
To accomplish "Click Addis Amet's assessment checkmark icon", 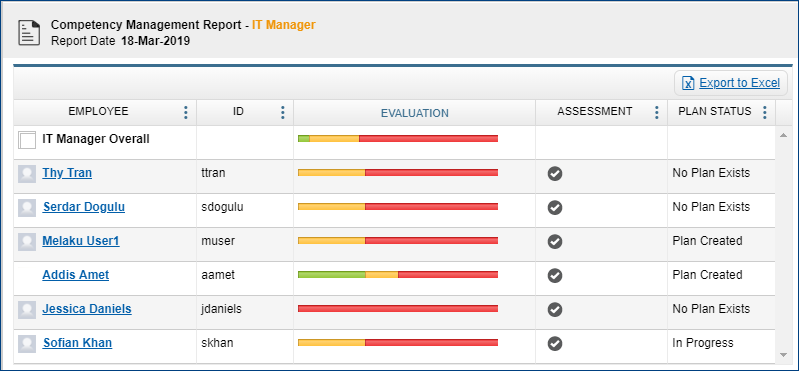I will tap(555, 276).
